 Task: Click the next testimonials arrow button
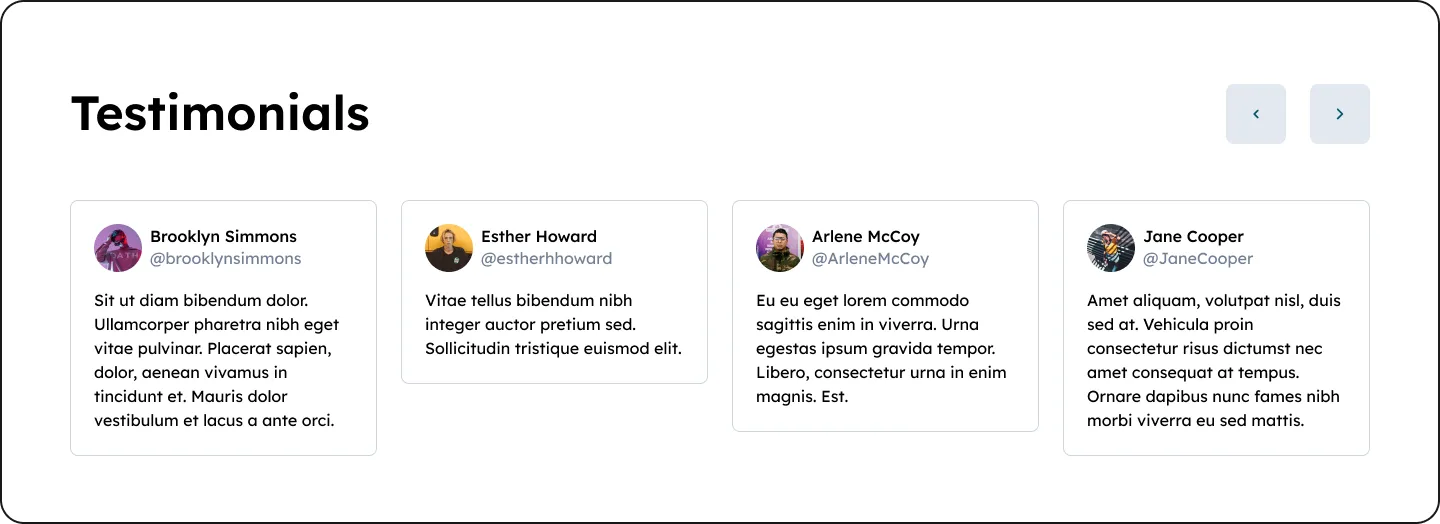click(x=1339, y=114)
